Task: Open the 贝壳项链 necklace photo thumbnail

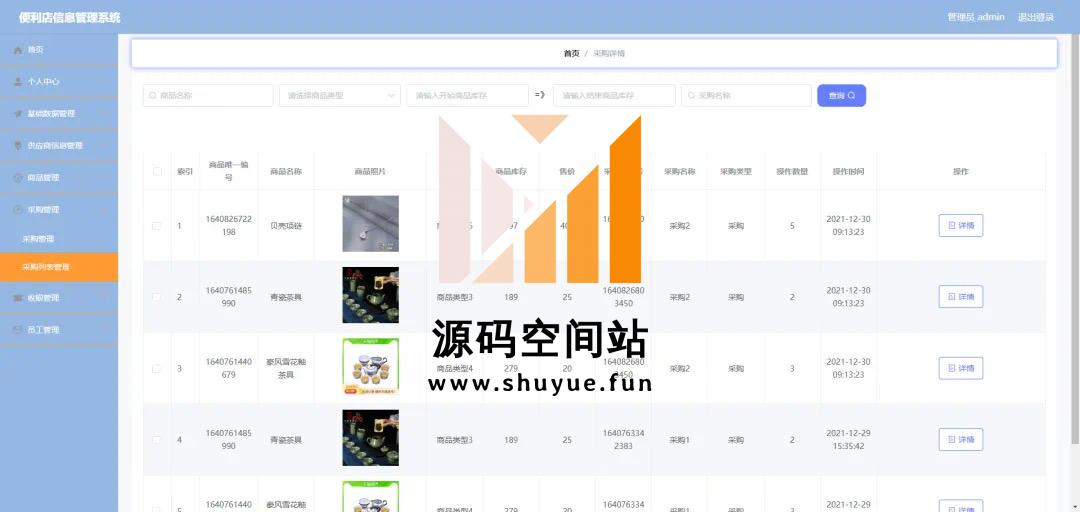Action: tap(371, 223)
